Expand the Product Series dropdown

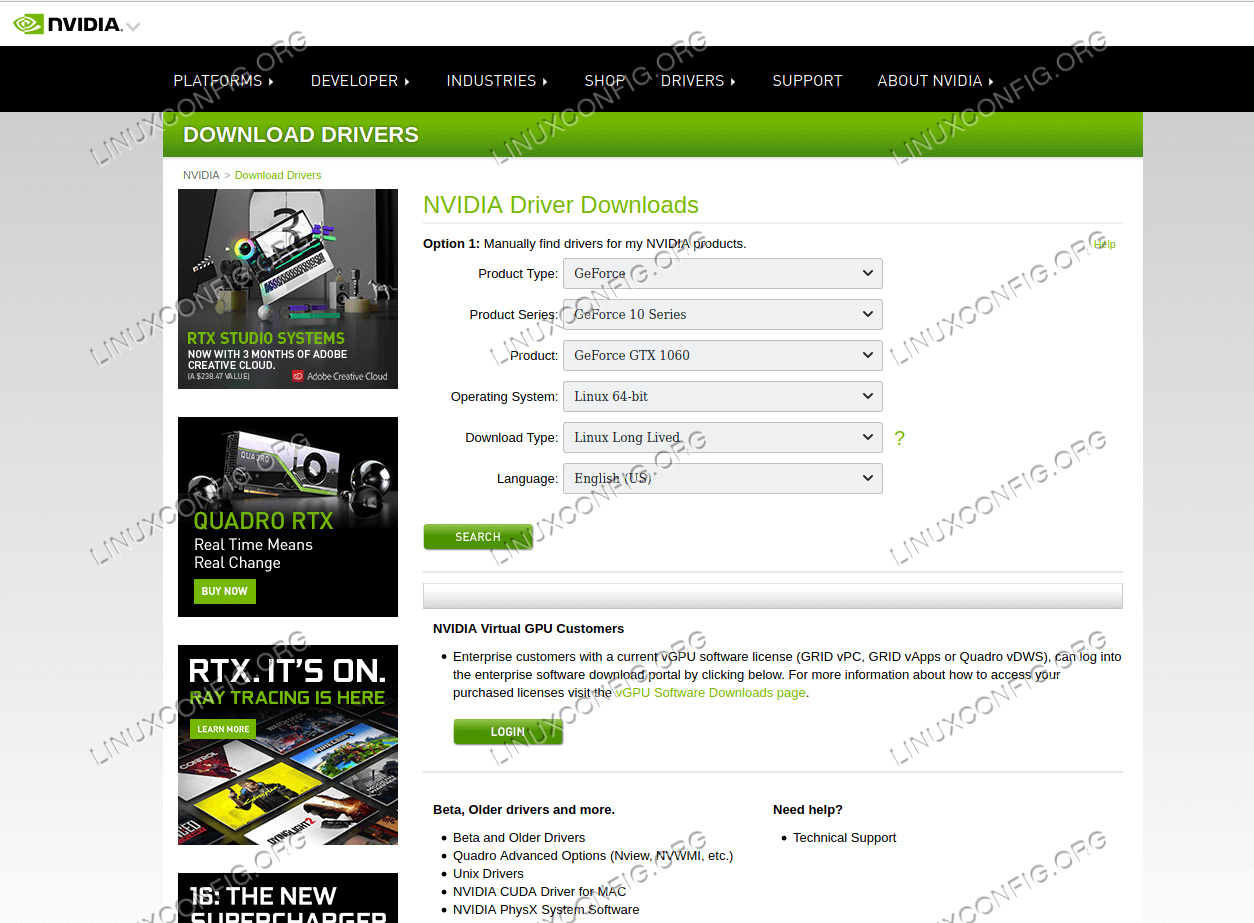pos(722,314)
